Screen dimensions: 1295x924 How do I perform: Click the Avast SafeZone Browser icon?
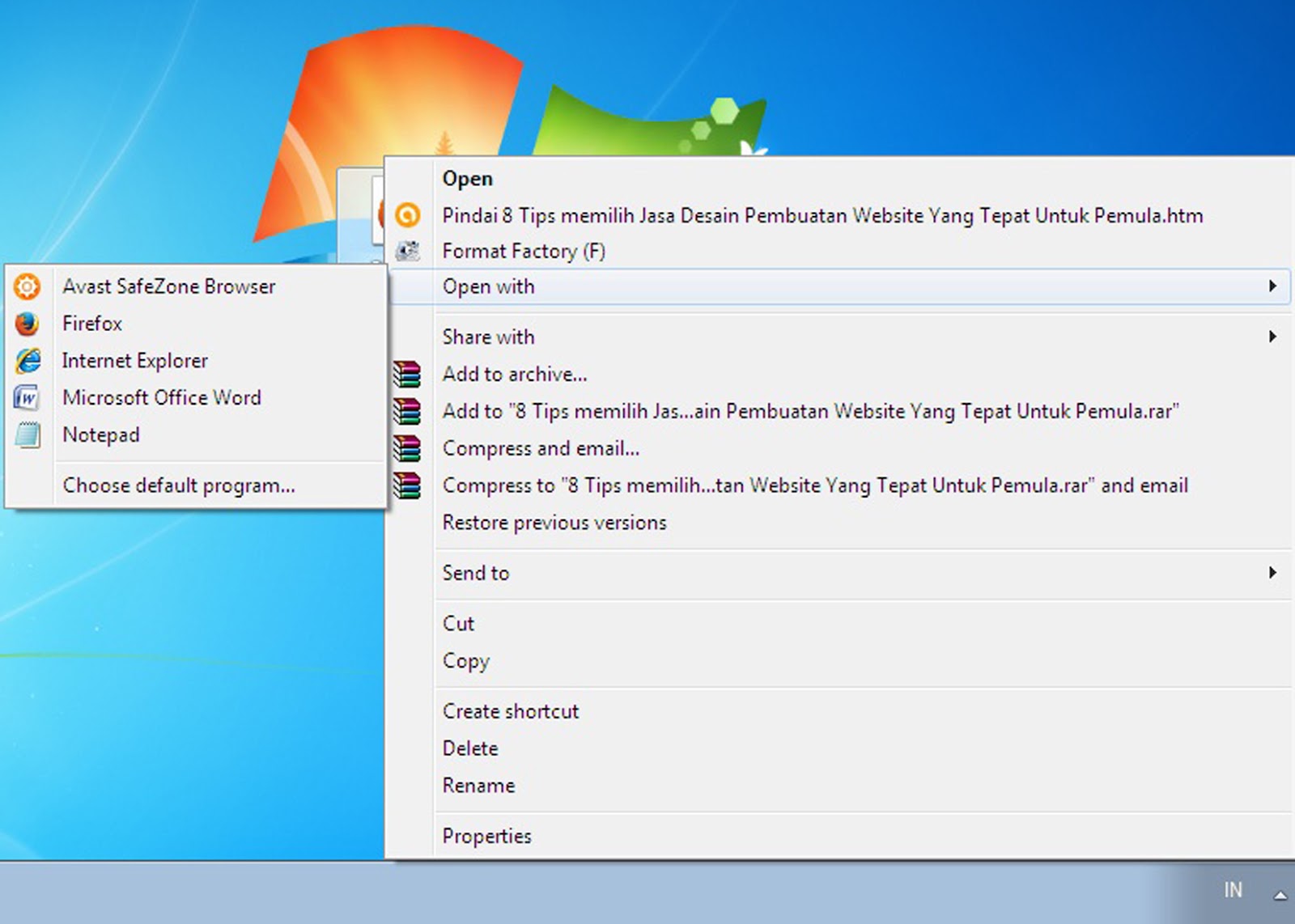point(27,286)
